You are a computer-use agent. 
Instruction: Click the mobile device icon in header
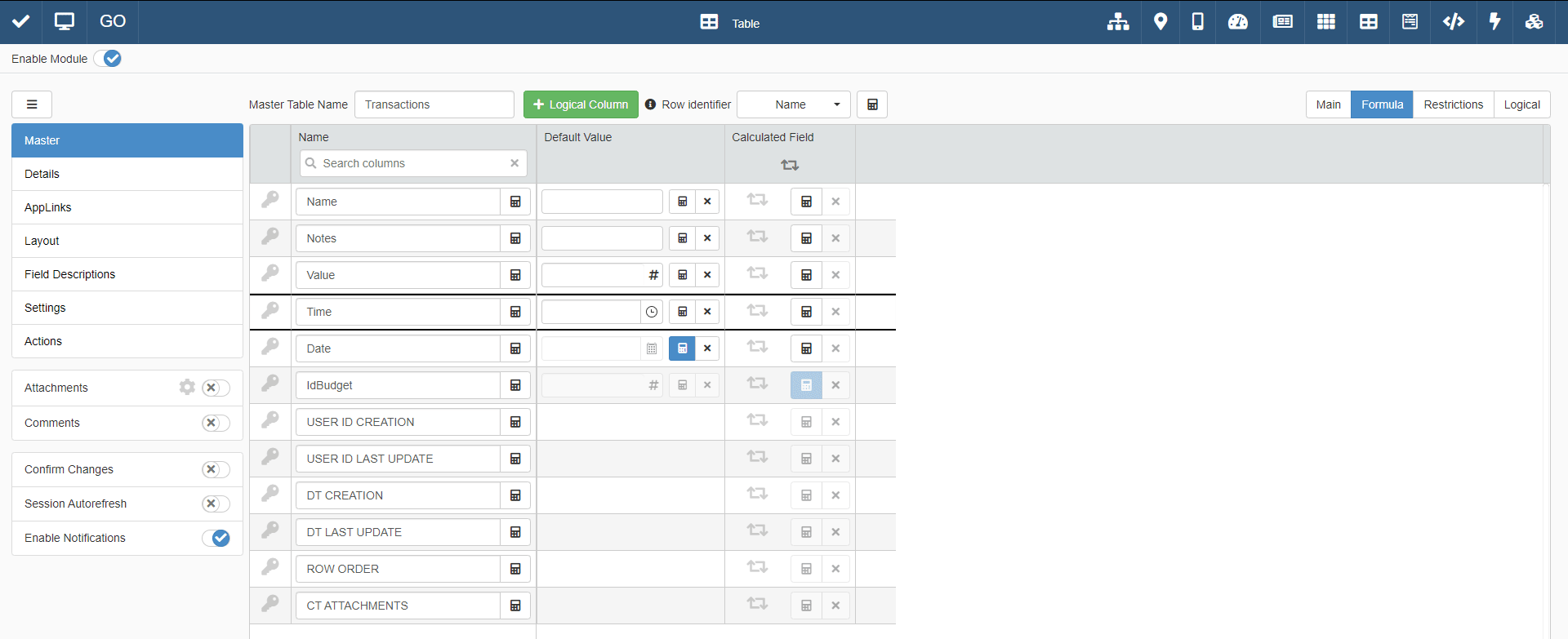click(x=1197, y=22)
